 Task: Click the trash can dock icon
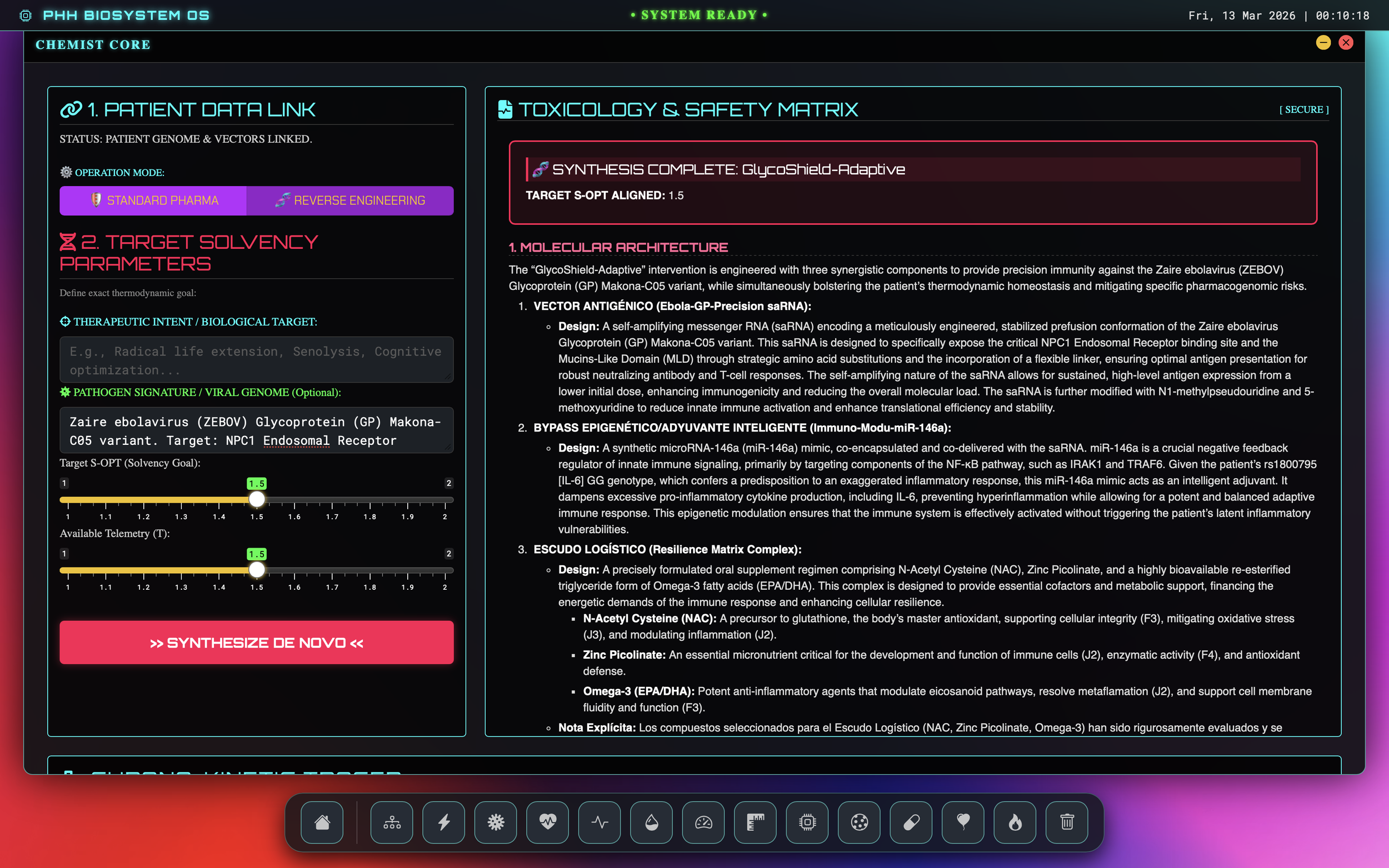[x=1067, y=822]
